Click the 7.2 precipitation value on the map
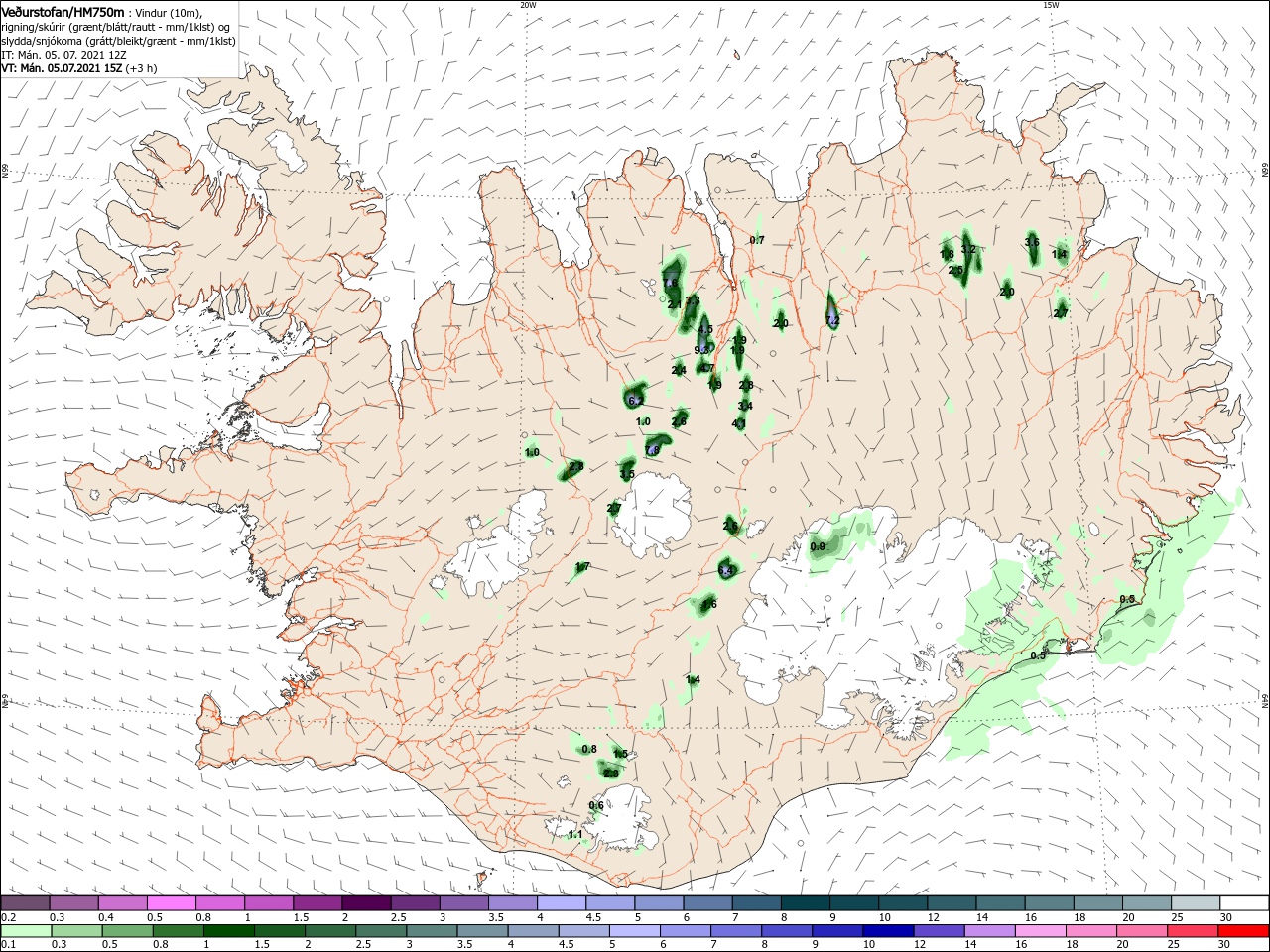The height and width of the screenshot is (952, 1270). pyautogui.click(x=832, y=321)
